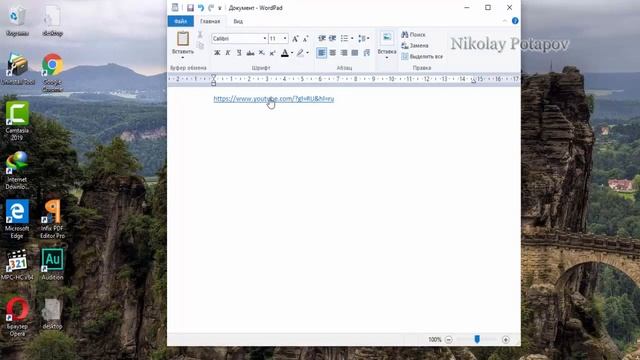This screenshot has height=360, width=640.
Task: Toggle superscript formatting
Action: (272, 53)
